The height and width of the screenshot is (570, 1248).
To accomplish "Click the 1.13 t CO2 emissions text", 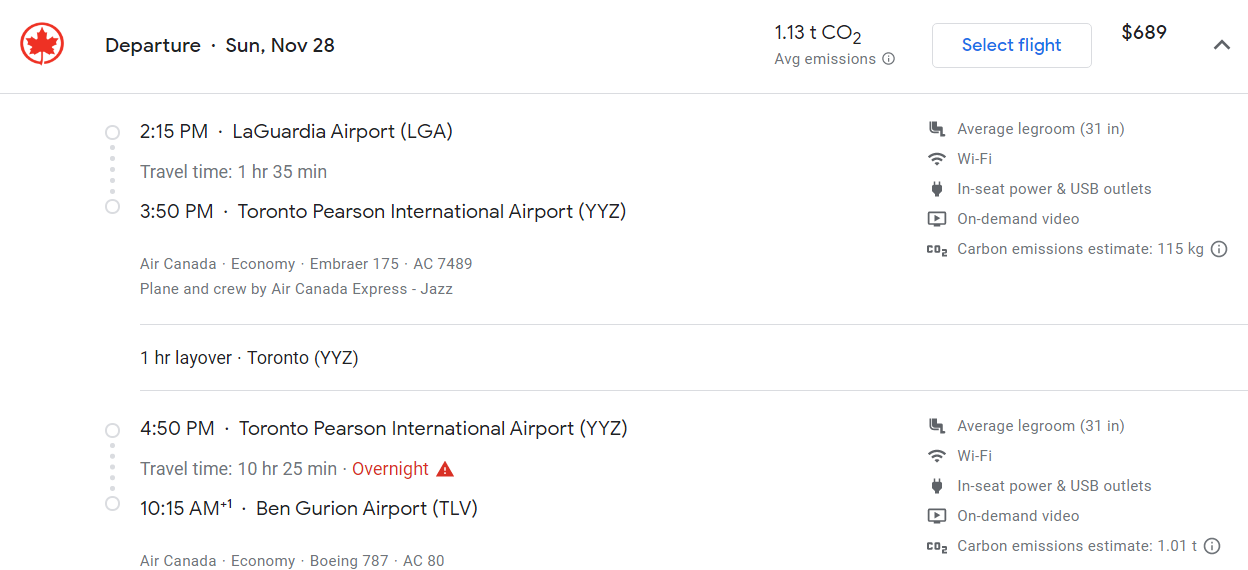I will tap(818, 34).
